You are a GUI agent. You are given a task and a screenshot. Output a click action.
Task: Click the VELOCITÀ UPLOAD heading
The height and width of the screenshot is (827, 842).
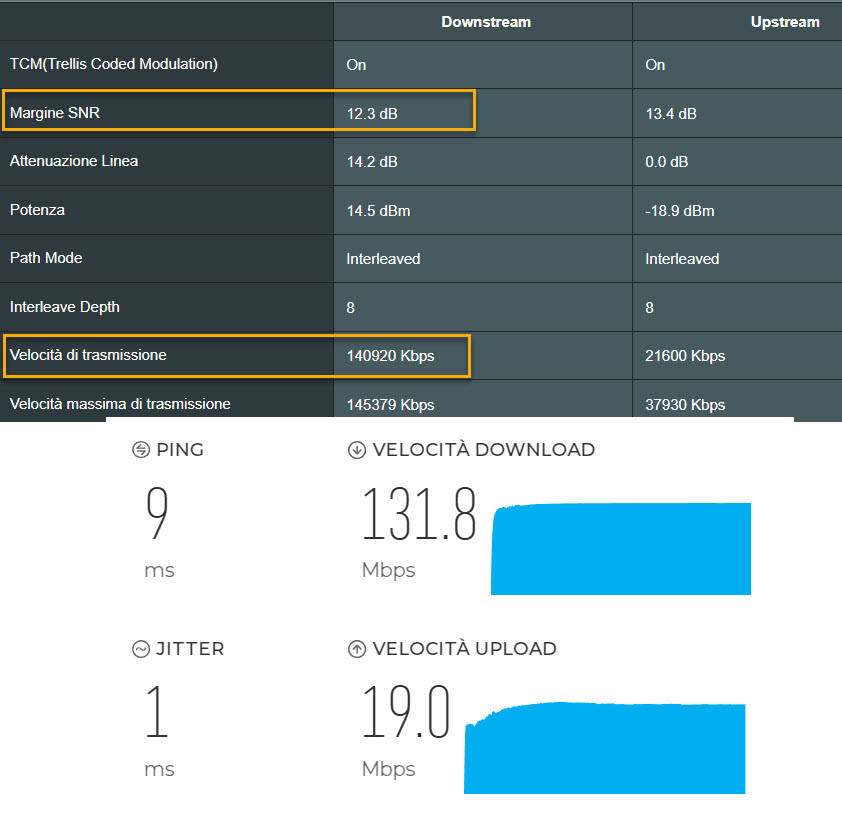pyautogui.click(x=464, y=649)
